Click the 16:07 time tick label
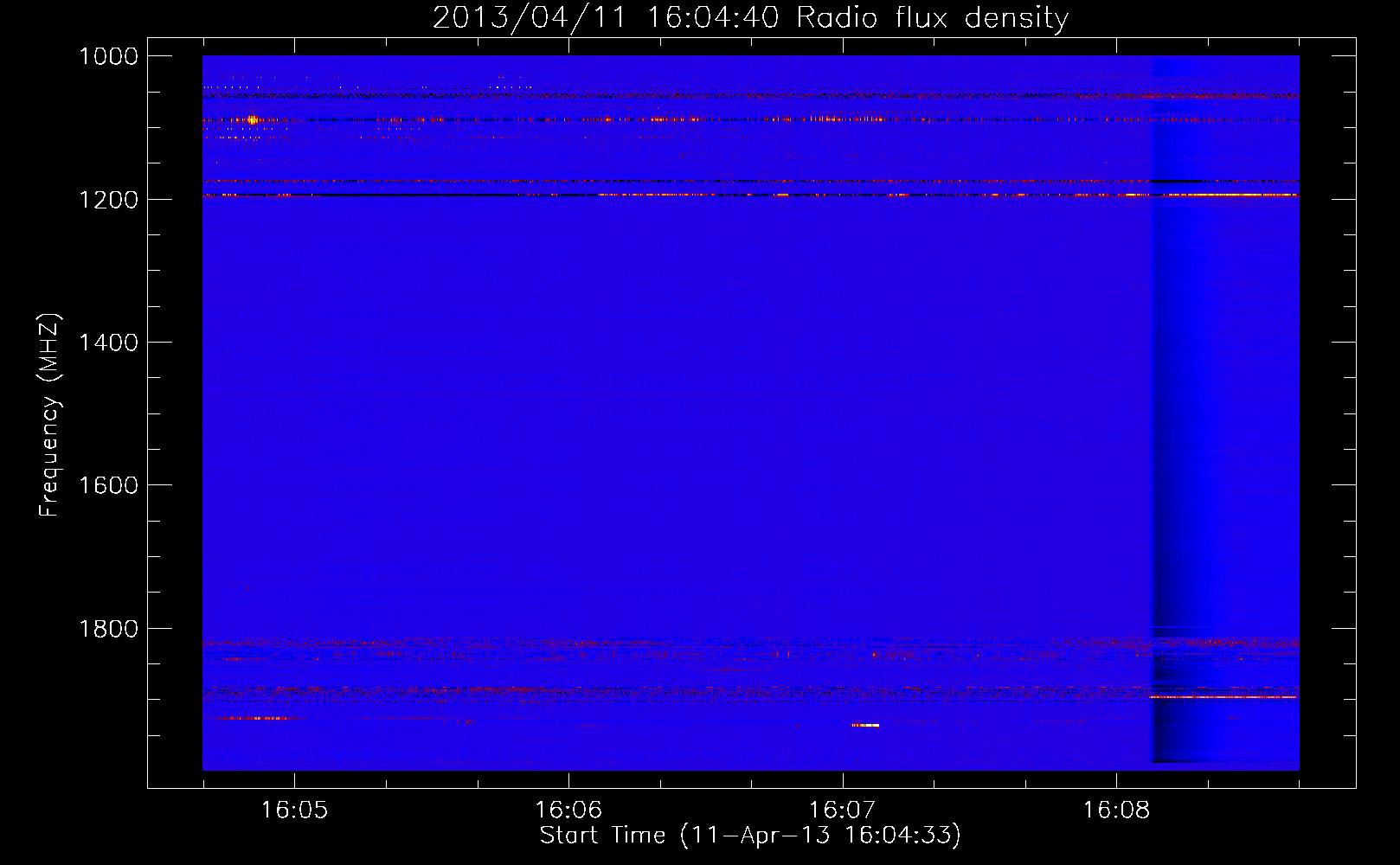 [842, 811]
